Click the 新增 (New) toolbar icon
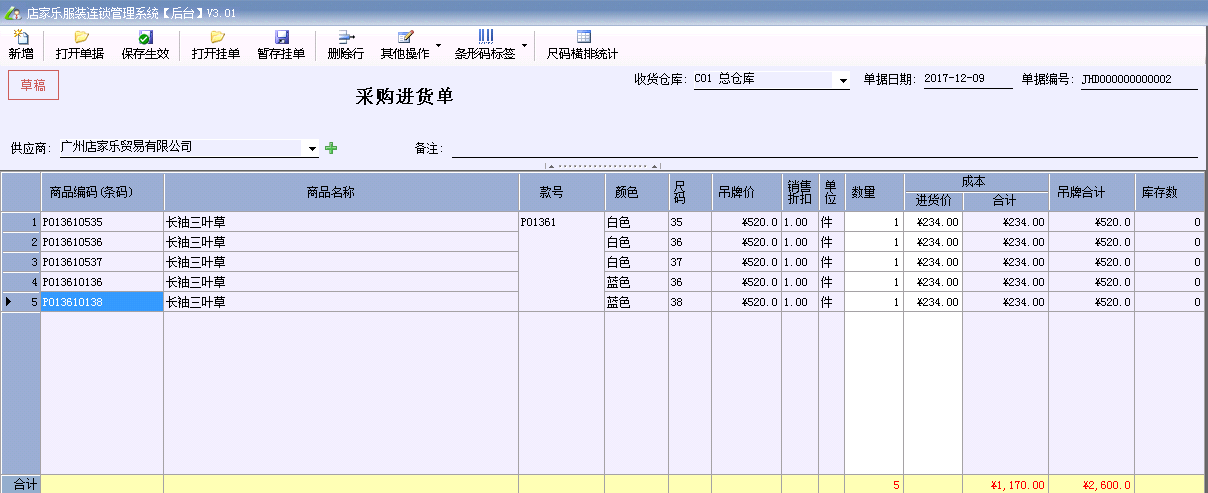The height and width of the screenshot is (493, 1208). click(20, 37)
